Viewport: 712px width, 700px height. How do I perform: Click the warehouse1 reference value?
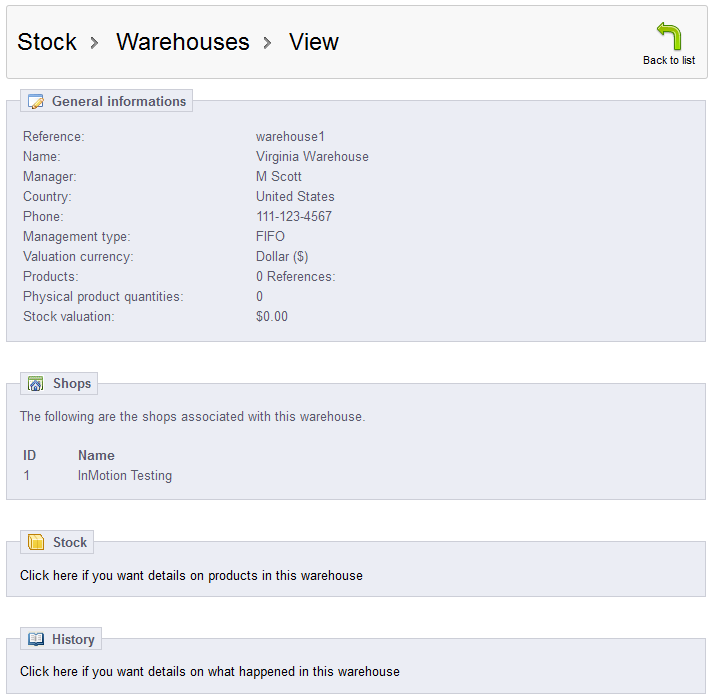pos(290,137)
